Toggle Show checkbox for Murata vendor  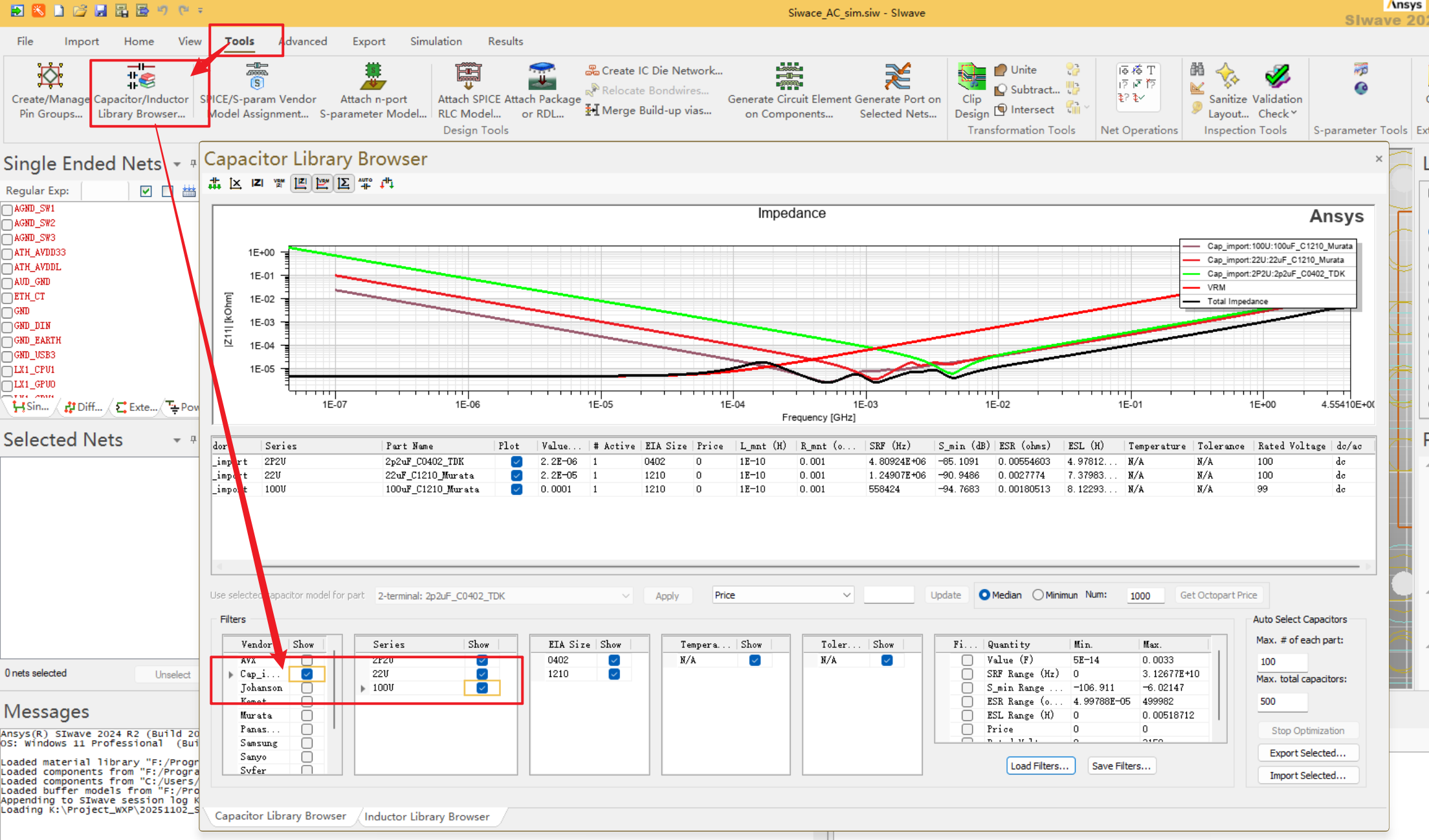[307, 715]
